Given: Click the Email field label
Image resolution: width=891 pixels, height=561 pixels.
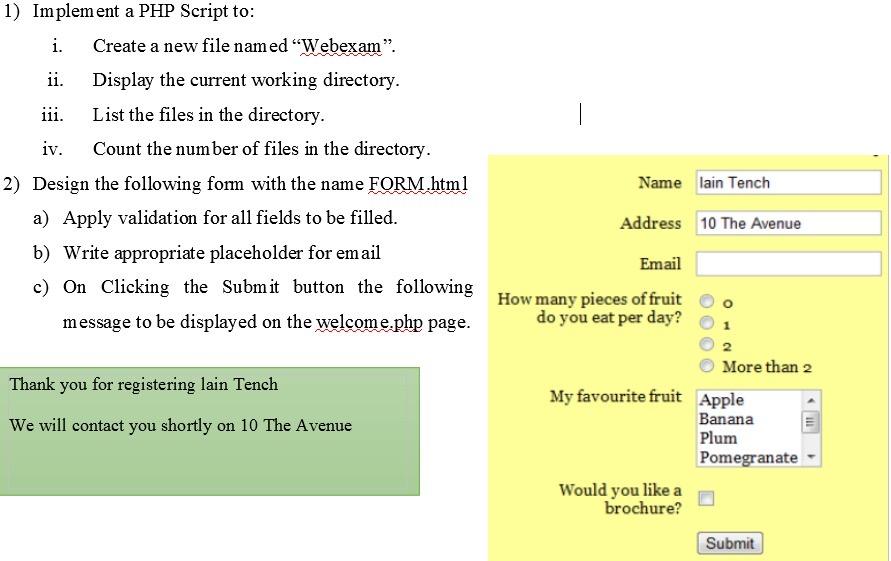Looking at the screenshot, I should coord(660,264).
